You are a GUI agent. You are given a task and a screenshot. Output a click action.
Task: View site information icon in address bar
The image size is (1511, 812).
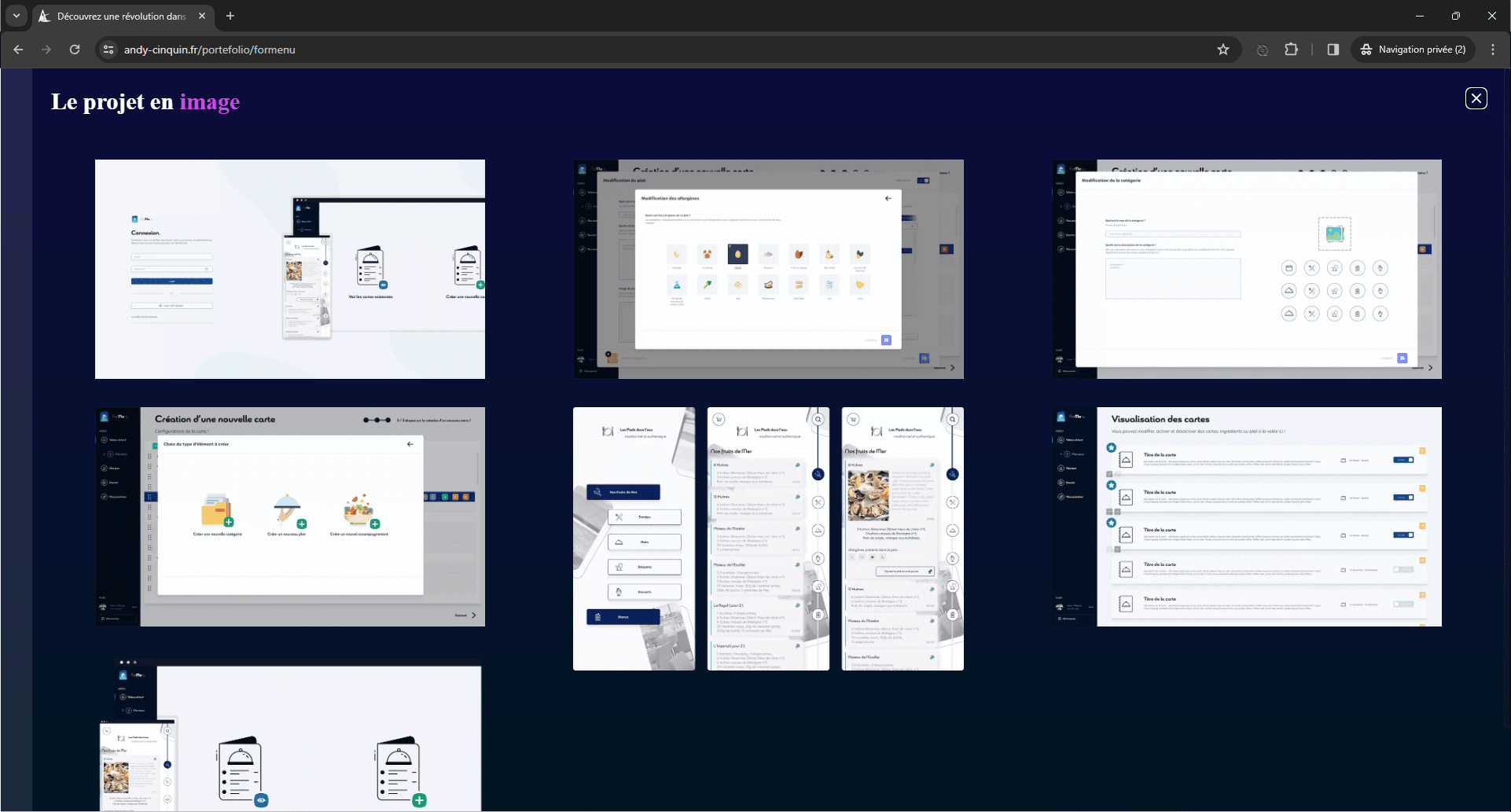pos(108,50)
